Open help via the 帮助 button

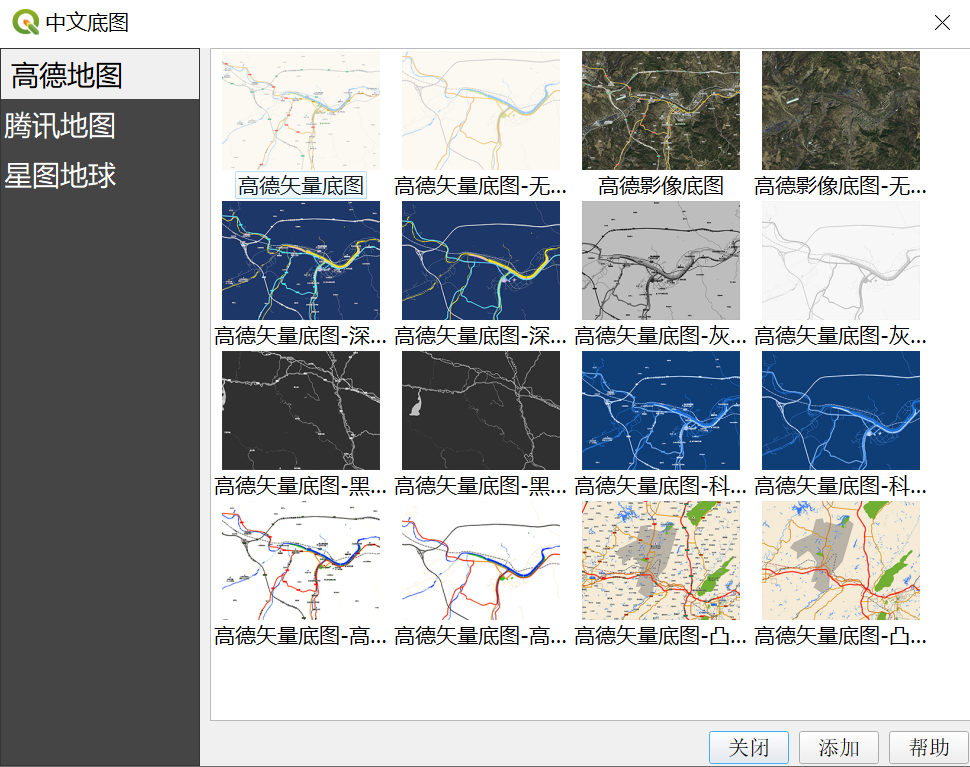tap(929, 747)
